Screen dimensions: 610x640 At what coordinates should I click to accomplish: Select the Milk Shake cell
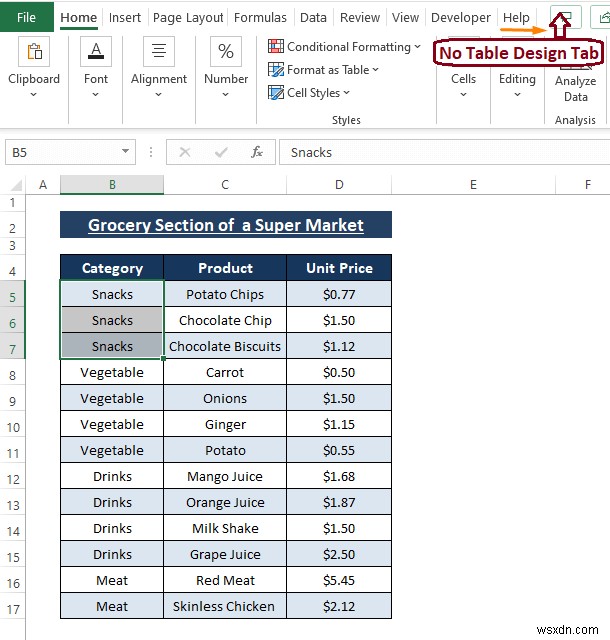tap(225, 528)
